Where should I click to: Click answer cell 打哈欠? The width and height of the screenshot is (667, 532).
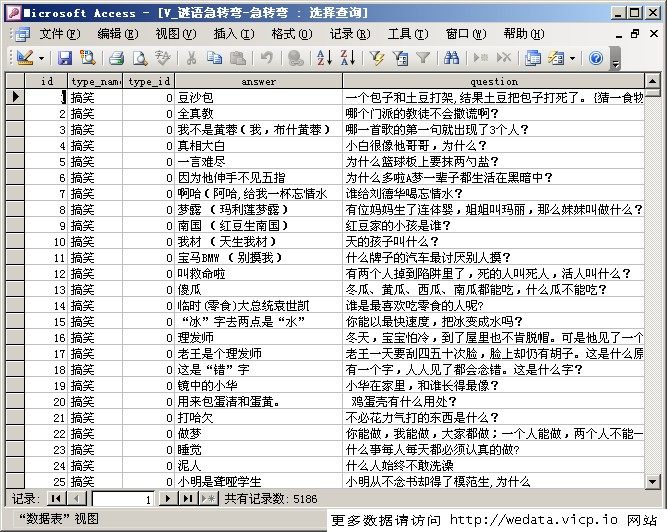(259, 418)
